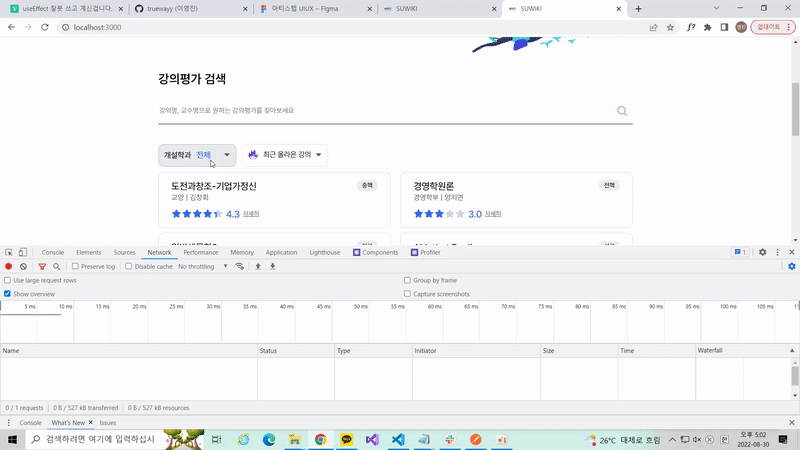Open a new browser tab with the plus button
800x450 pixels.
coord(638,9)
